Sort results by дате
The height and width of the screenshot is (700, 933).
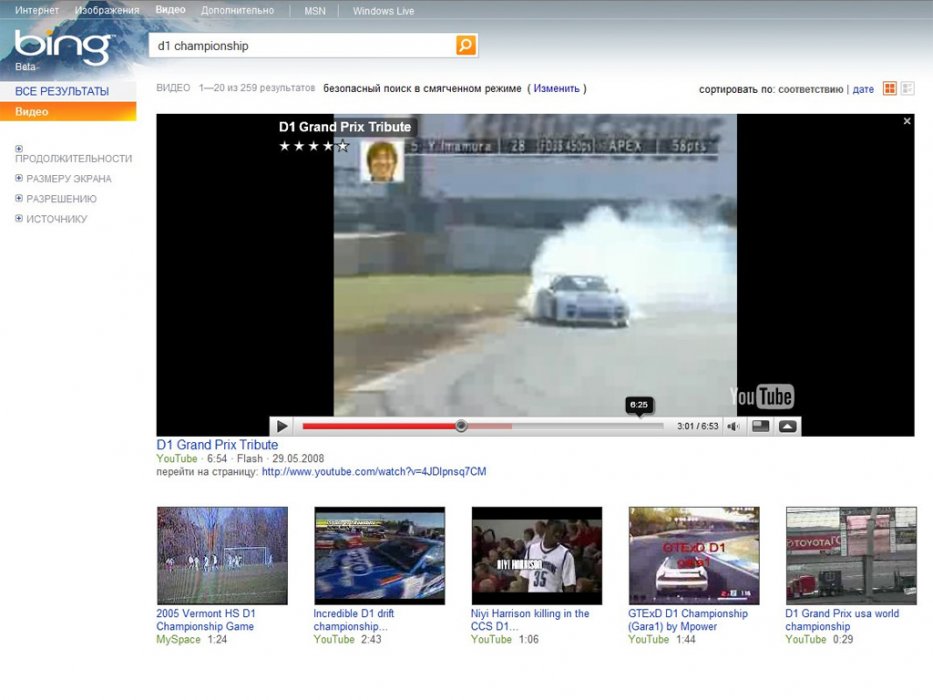click(x=863, y=89)
